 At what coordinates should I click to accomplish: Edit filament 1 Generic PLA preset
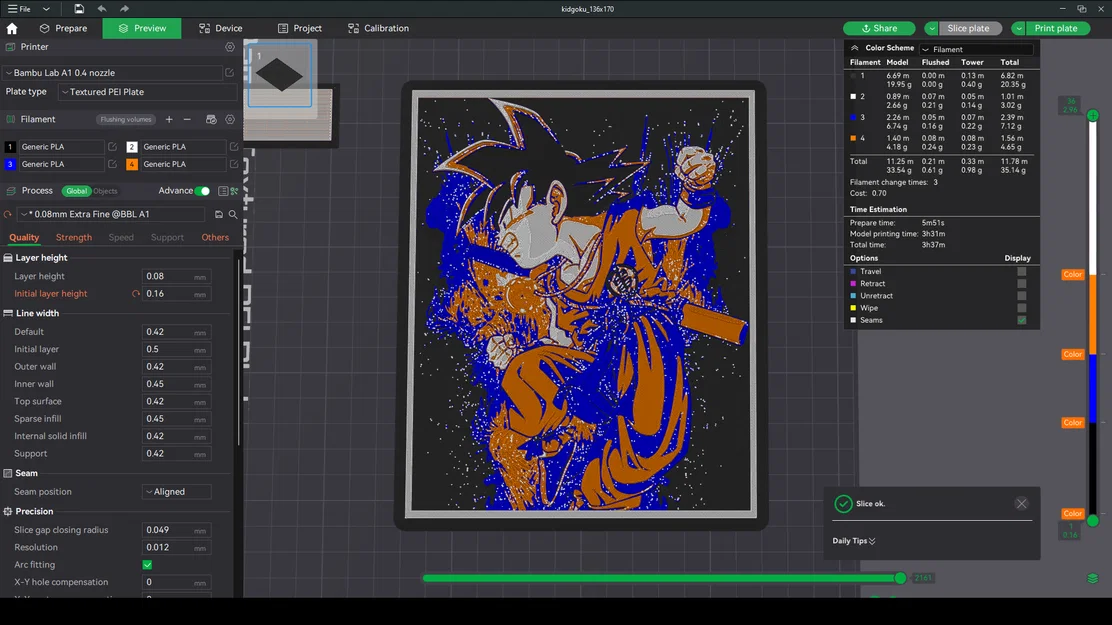coord(112,146)
